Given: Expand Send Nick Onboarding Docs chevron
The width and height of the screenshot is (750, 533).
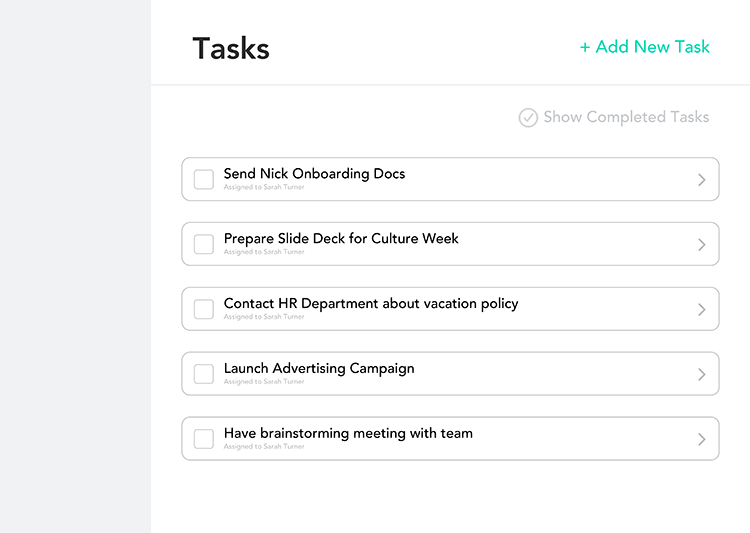Looking at the screenshot, I should tap(702, 180).
